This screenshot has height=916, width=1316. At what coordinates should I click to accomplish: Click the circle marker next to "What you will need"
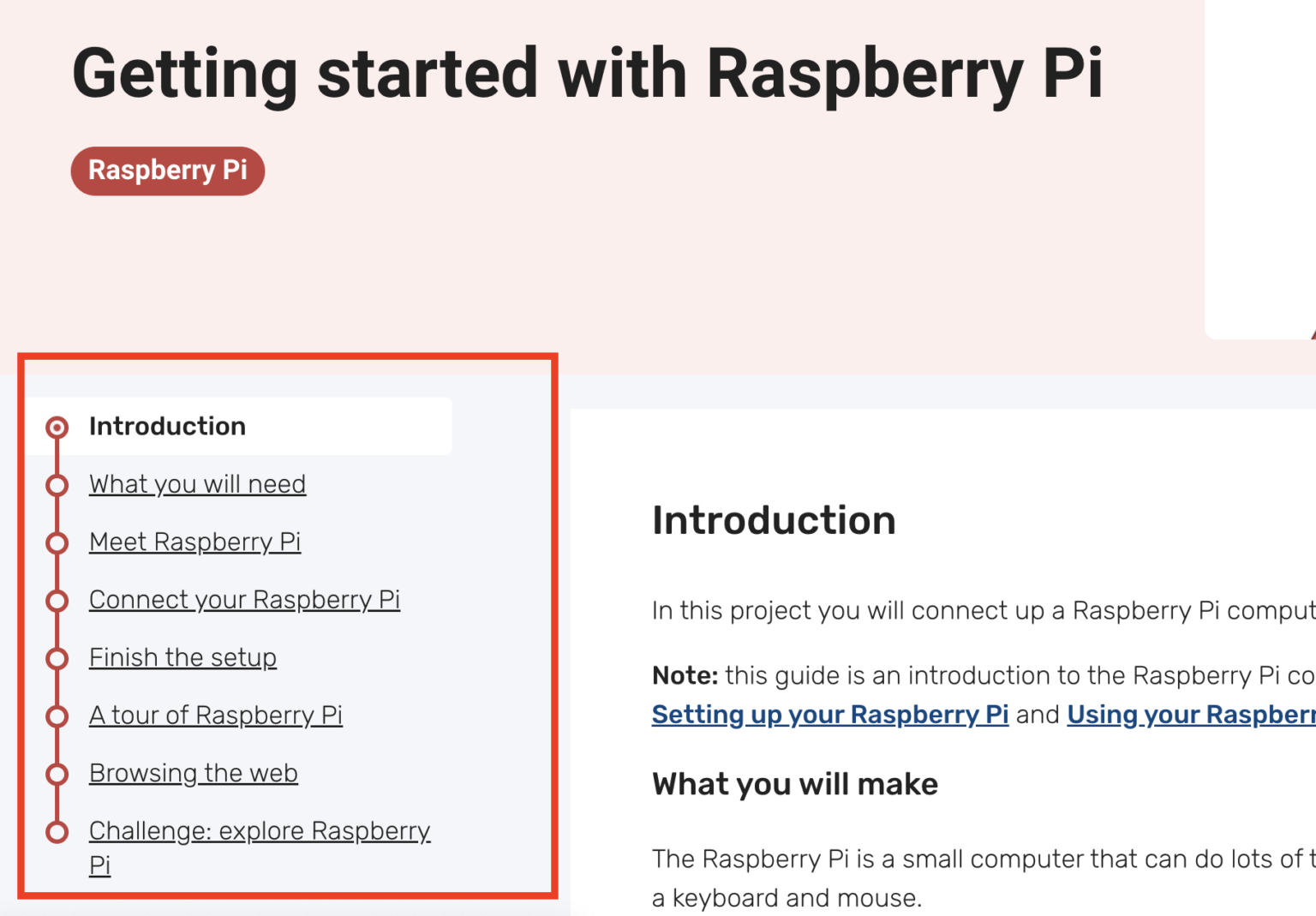[x=57, y=485]
